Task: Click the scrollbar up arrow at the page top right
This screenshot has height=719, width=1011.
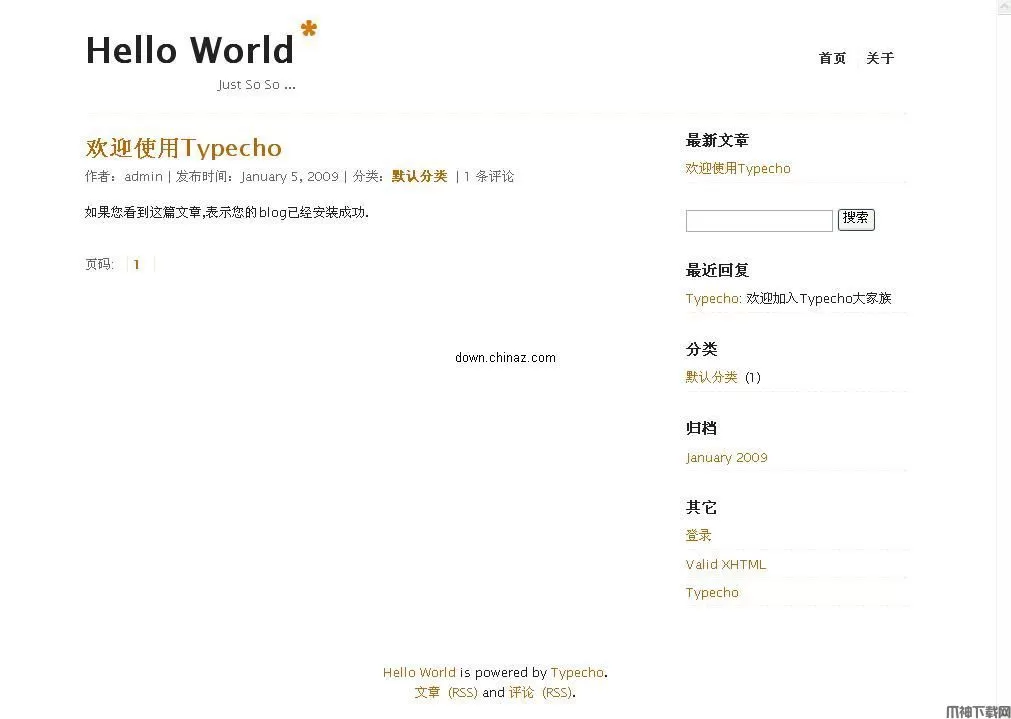Action: (x=1004, y=8)
